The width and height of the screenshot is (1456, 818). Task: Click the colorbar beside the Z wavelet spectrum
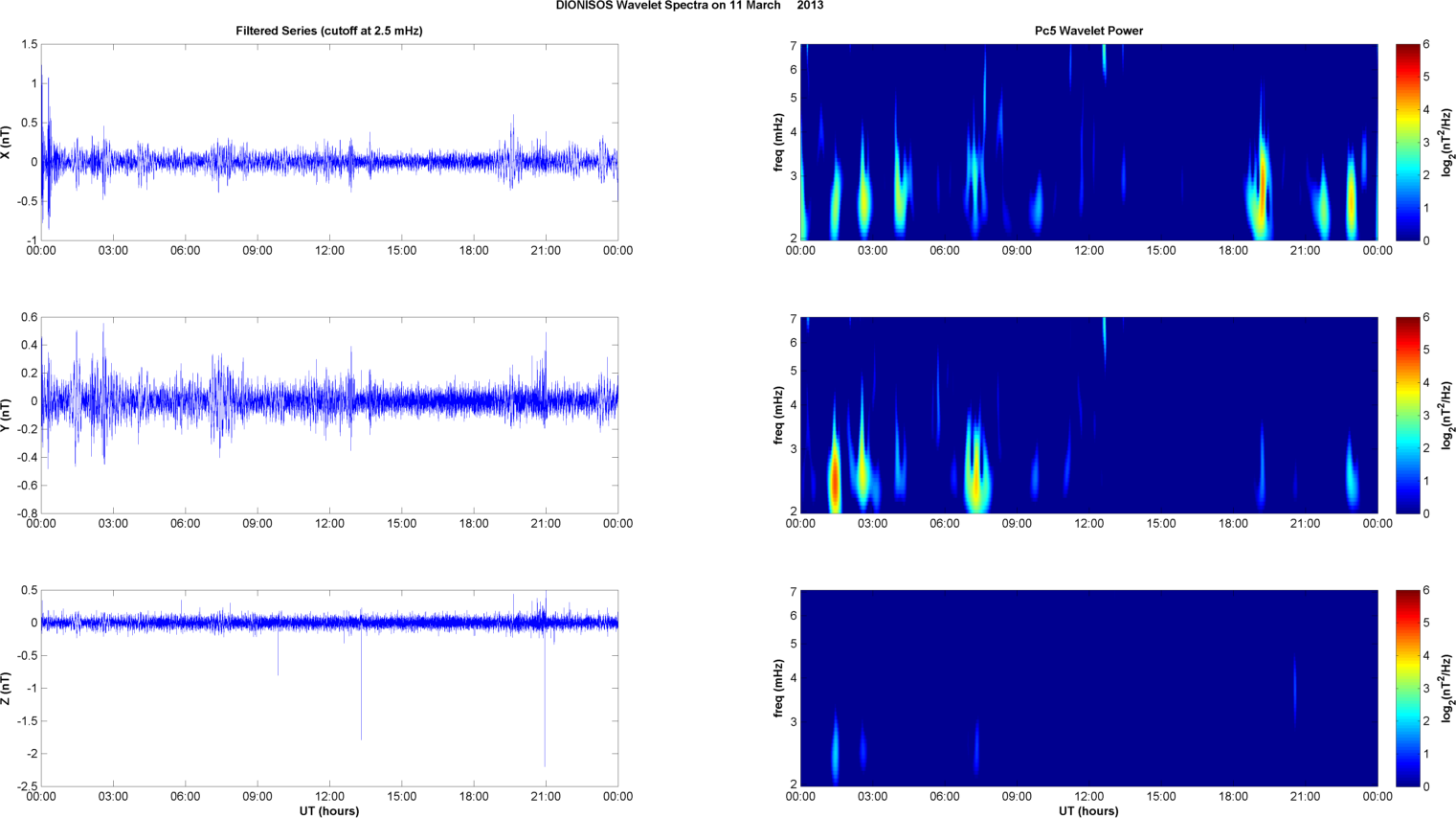[1407, 689]
